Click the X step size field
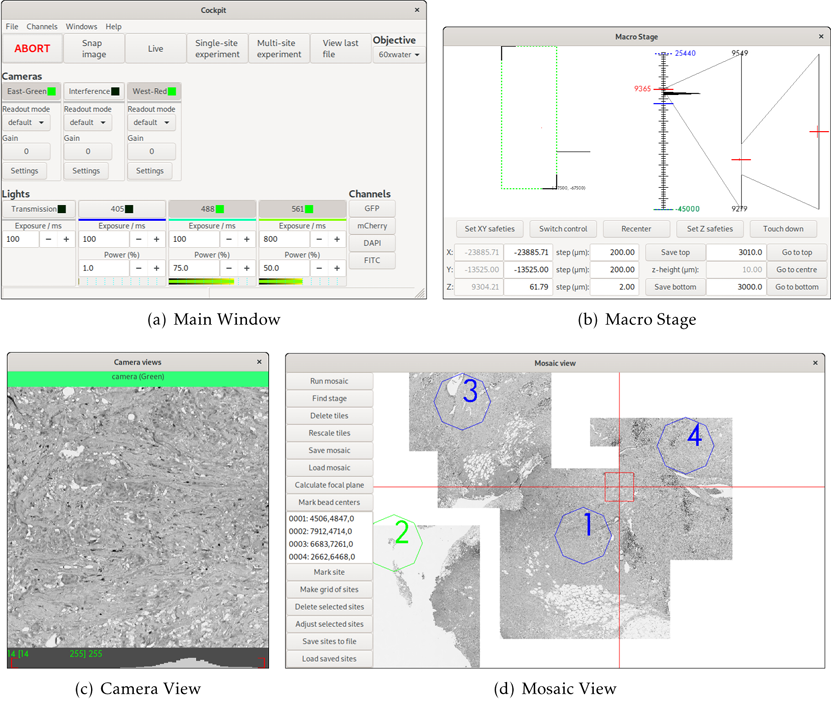The width and height of the screenshot is (831, 703). click(x=614, y=252)
